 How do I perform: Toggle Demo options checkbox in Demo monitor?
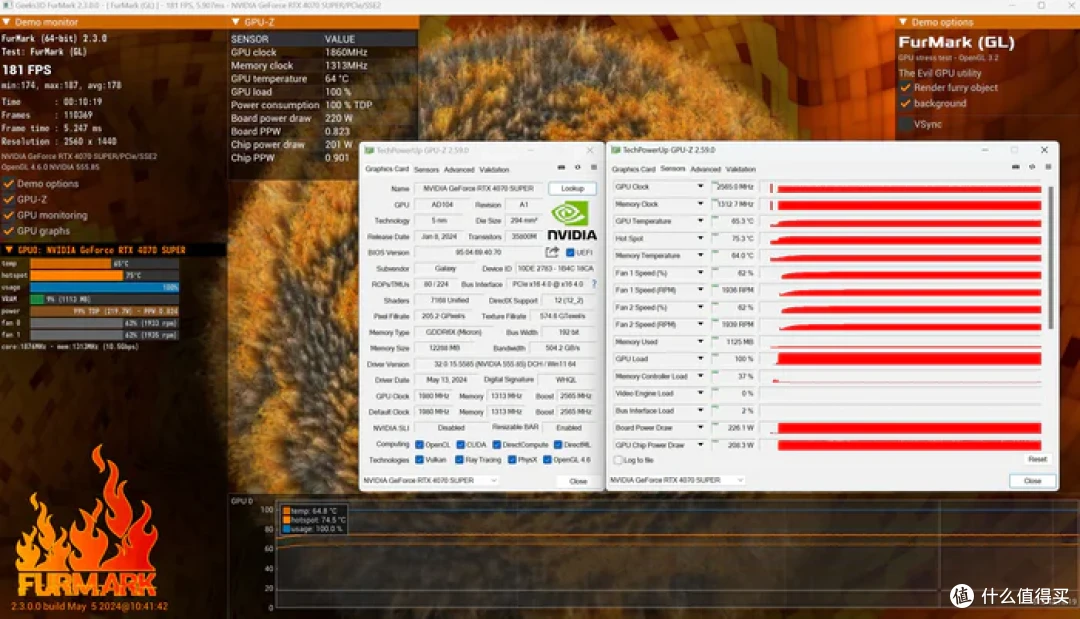9,184
